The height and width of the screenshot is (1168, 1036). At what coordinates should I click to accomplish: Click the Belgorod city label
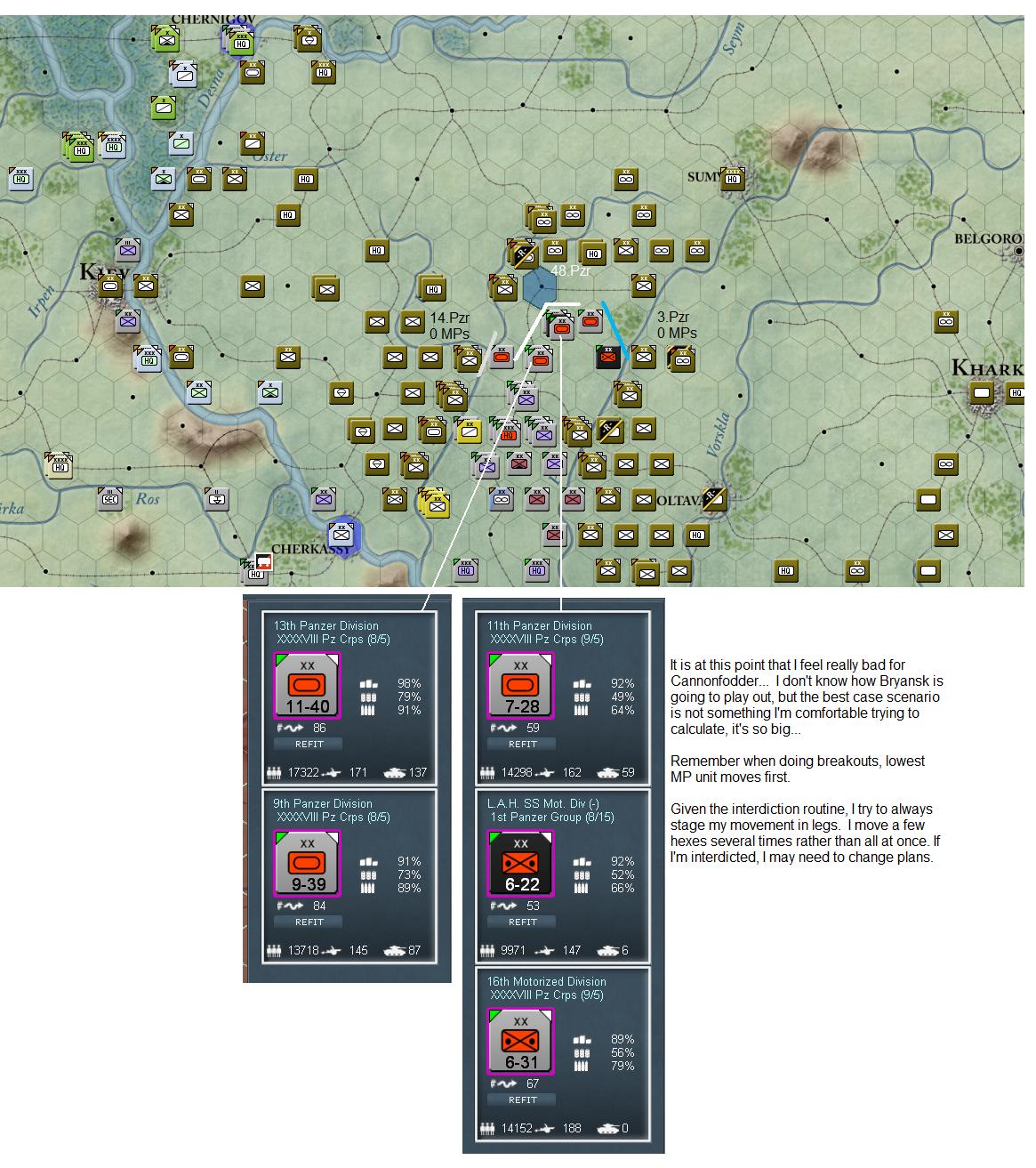989,238
